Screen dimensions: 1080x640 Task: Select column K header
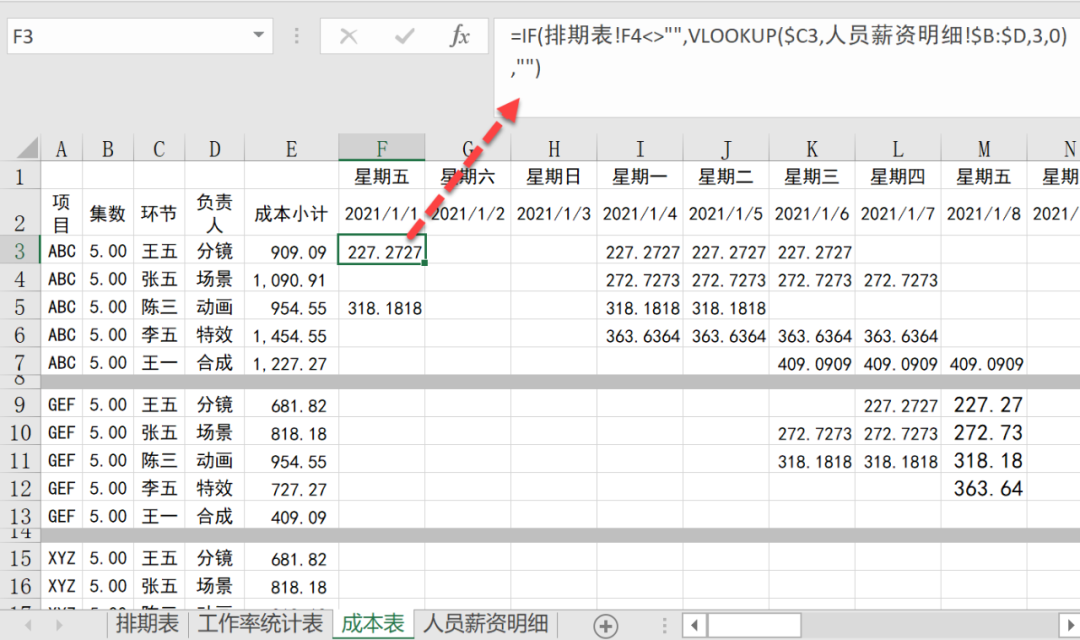click(812, 149)
